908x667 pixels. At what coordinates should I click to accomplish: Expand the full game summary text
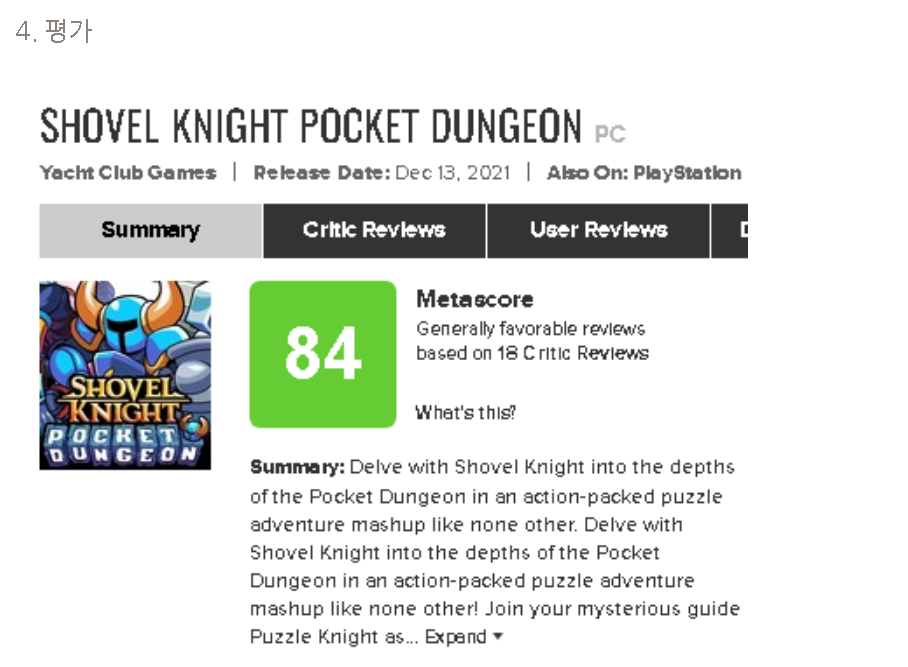[x=464, y=637]
